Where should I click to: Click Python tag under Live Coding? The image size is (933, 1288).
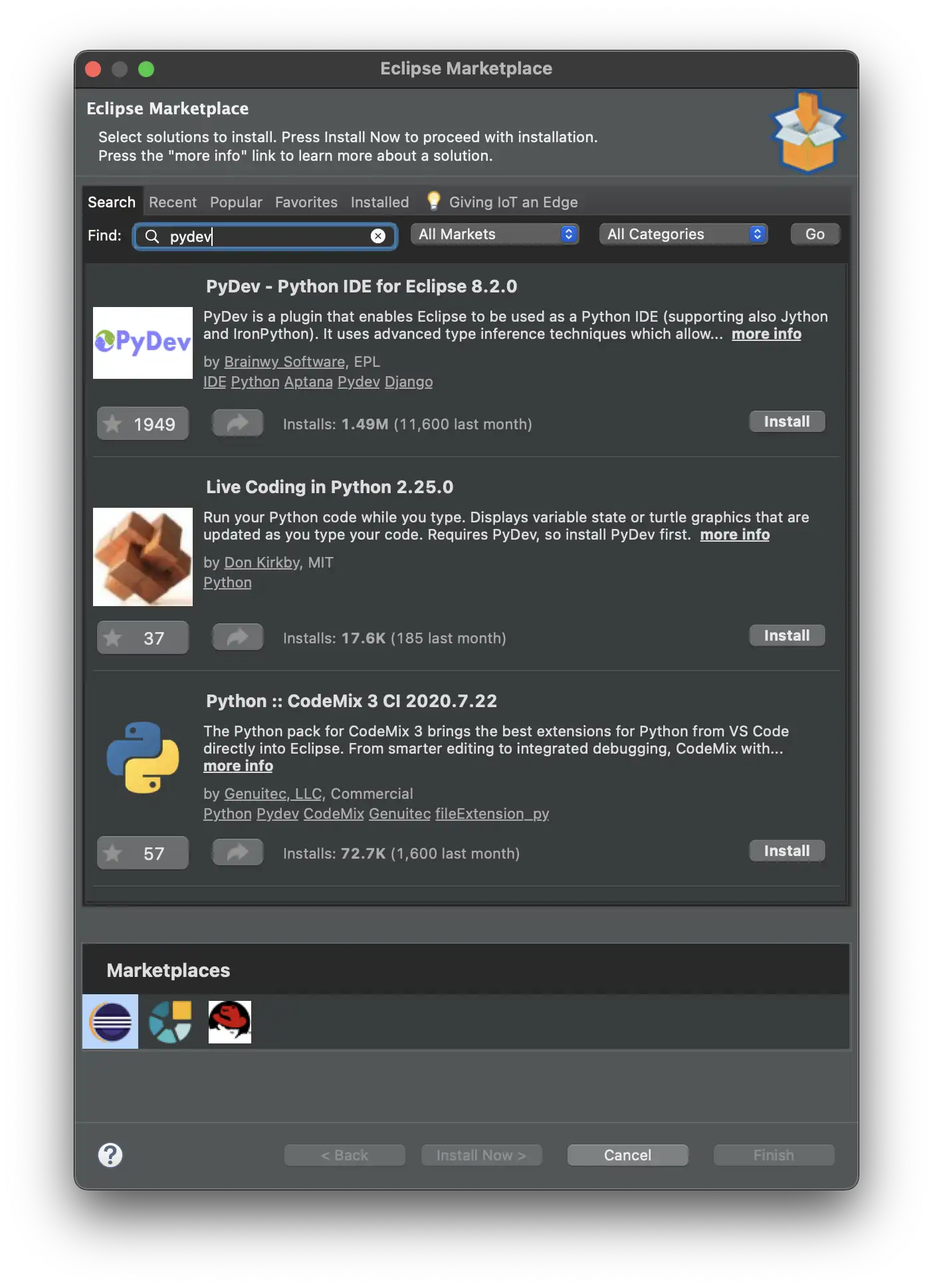(227, 582)
